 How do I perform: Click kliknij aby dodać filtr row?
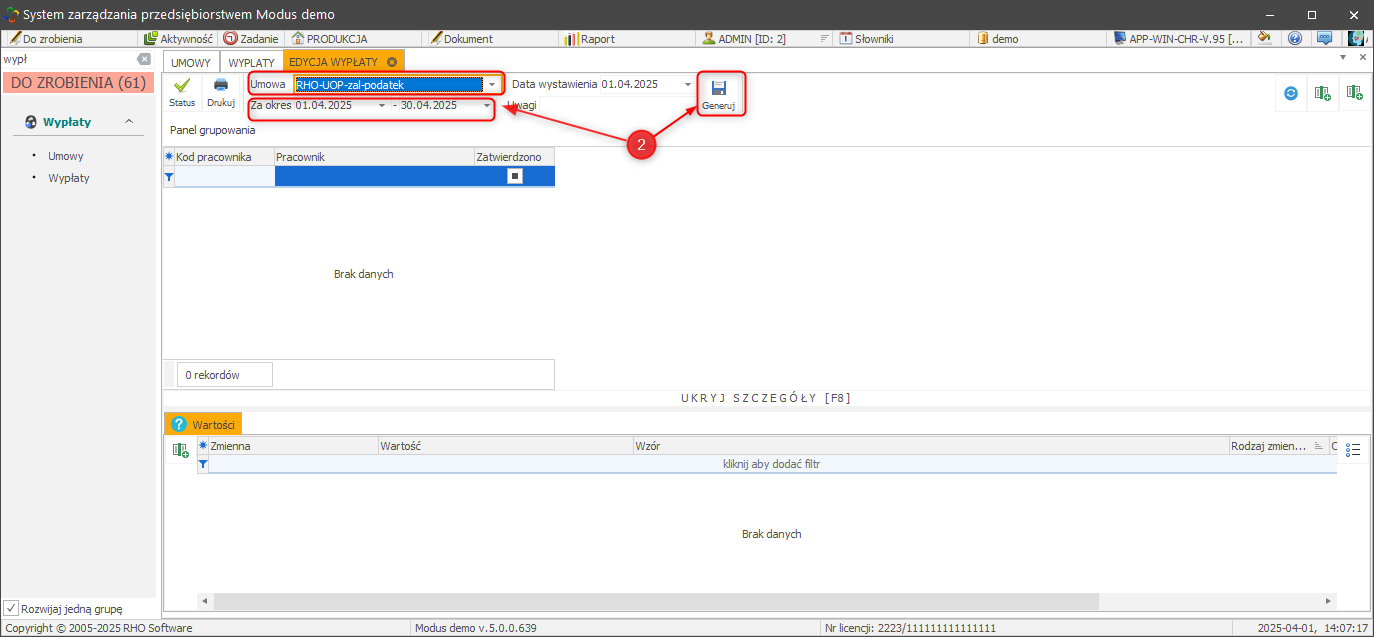tap(771, 464)
